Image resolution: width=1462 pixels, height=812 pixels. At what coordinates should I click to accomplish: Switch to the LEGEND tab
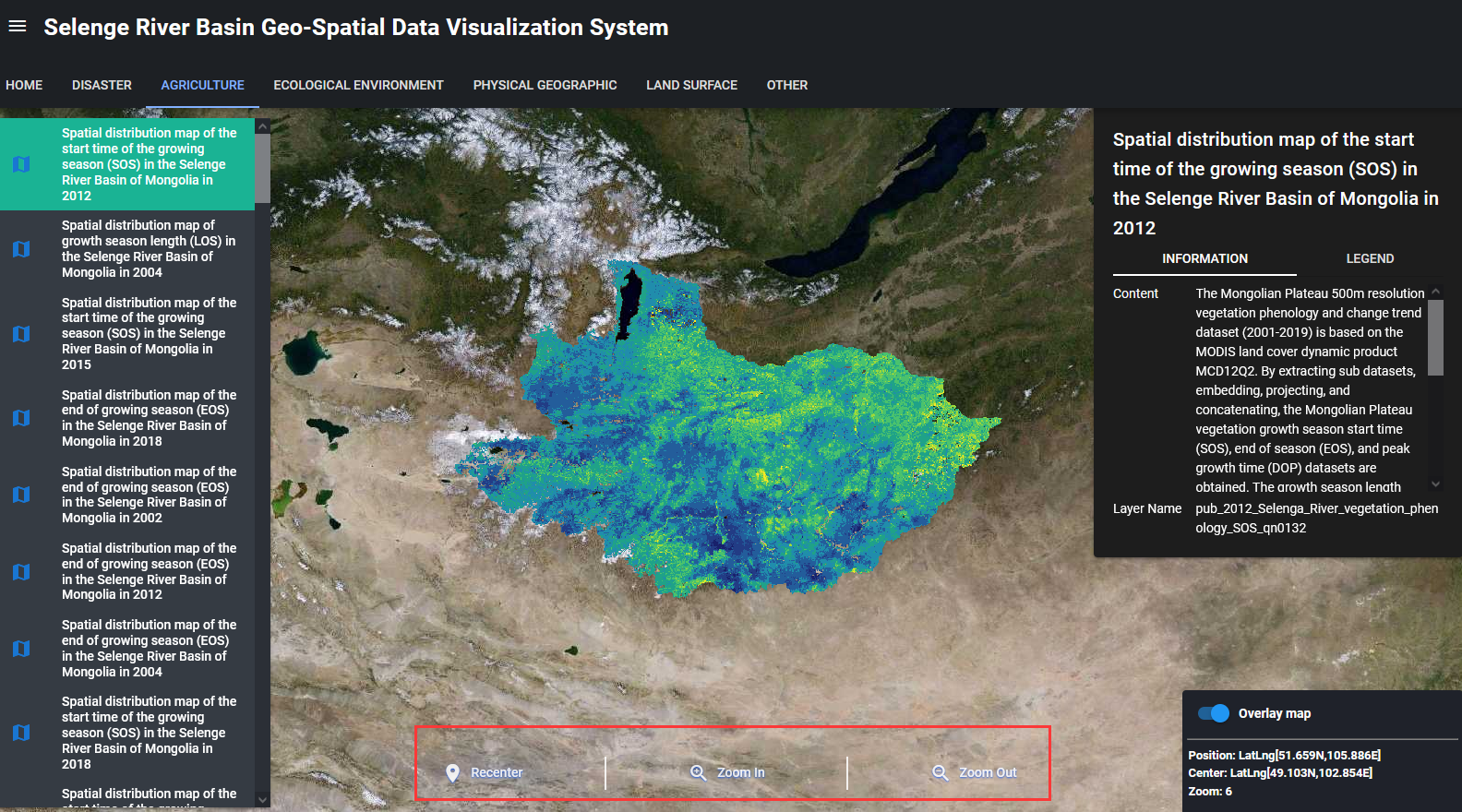pos(1370,258)
